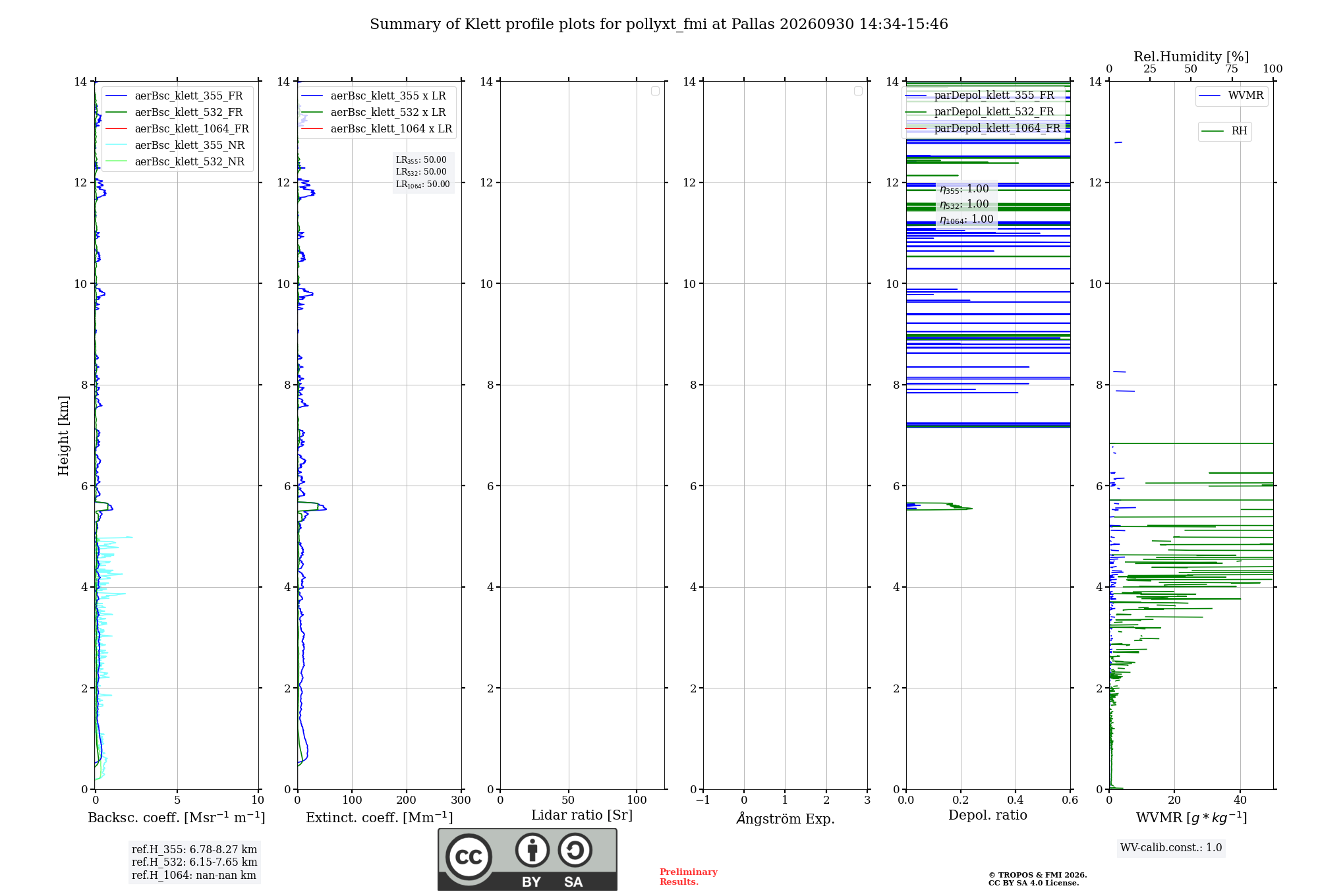This screenshot has height=896, width=1318.
Task: Click the WVMR [g*kg⁻¹] axis label
Action: click(x=1191, y=818)
